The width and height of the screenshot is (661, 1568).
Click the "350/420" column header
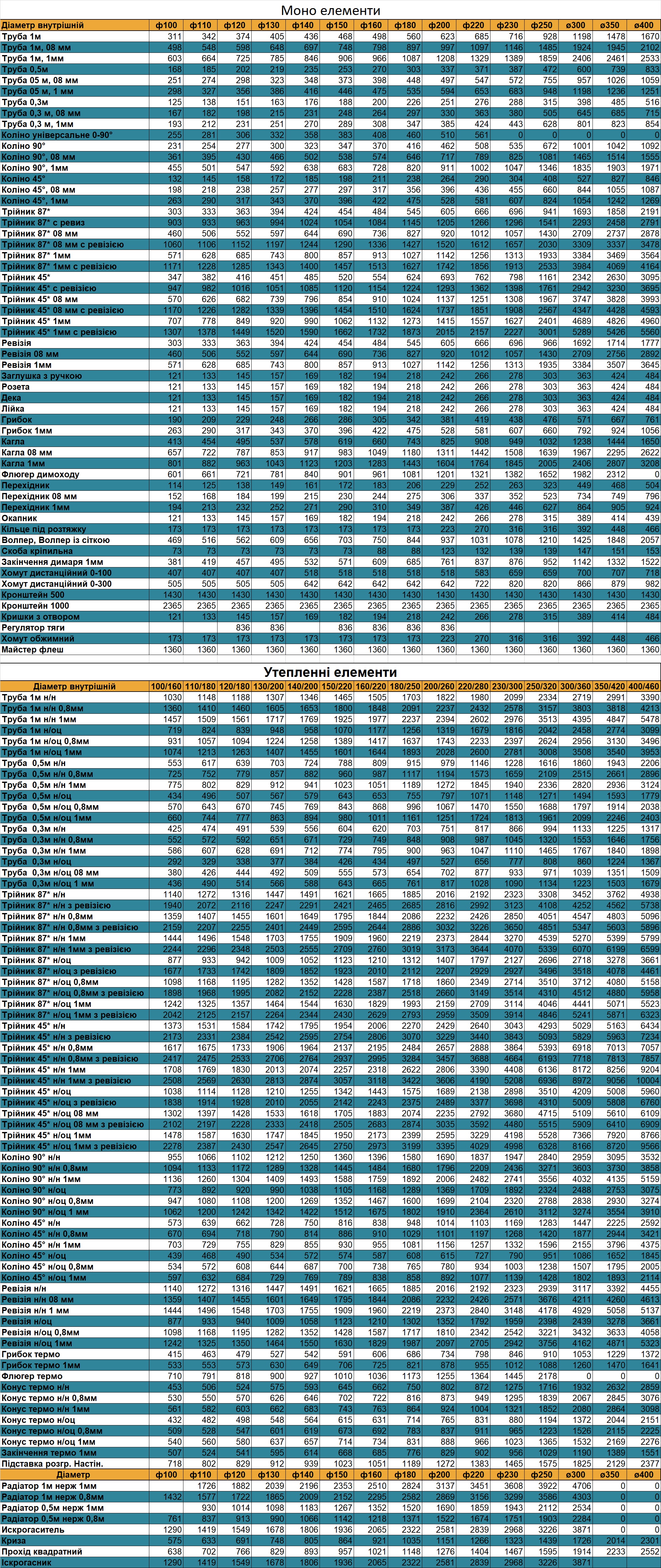(x=610, y=687)
